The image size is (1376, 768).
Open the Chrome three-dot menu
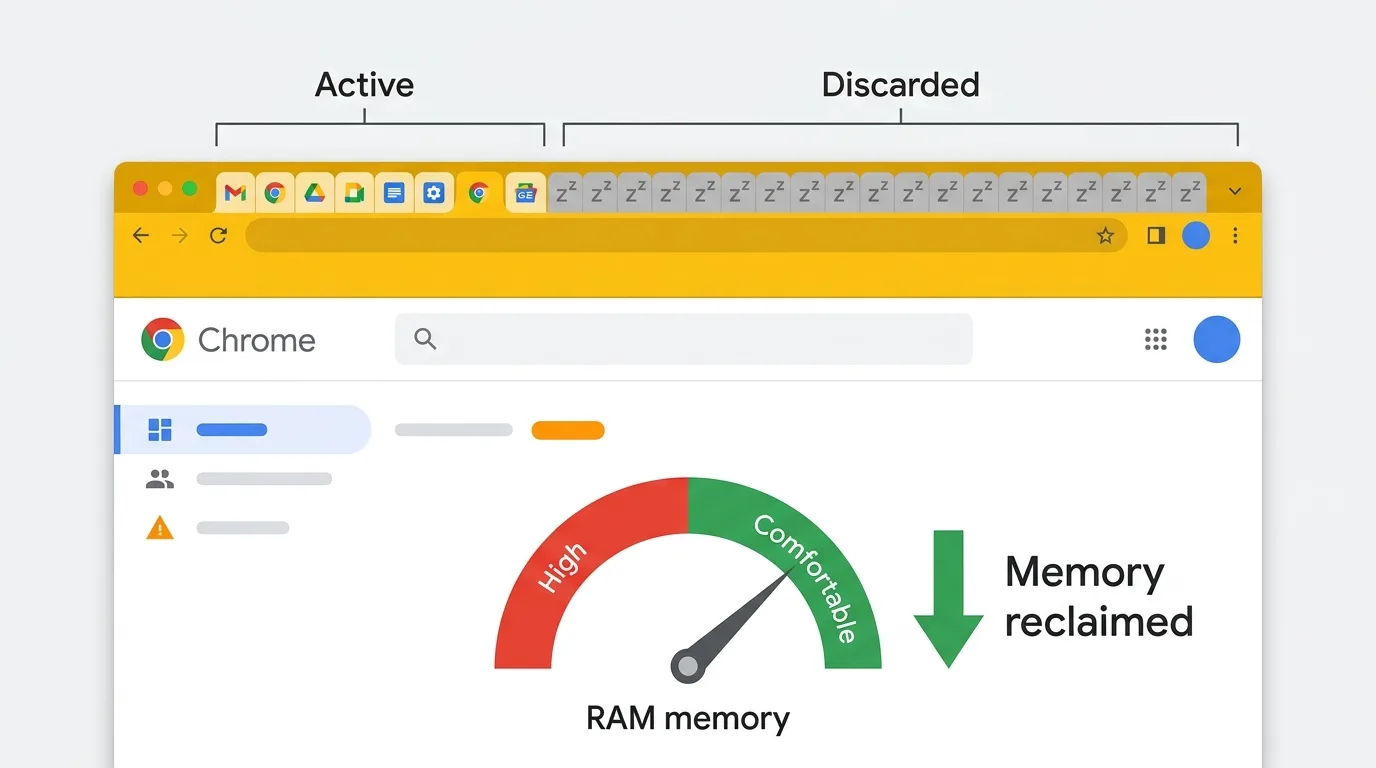1236,236
